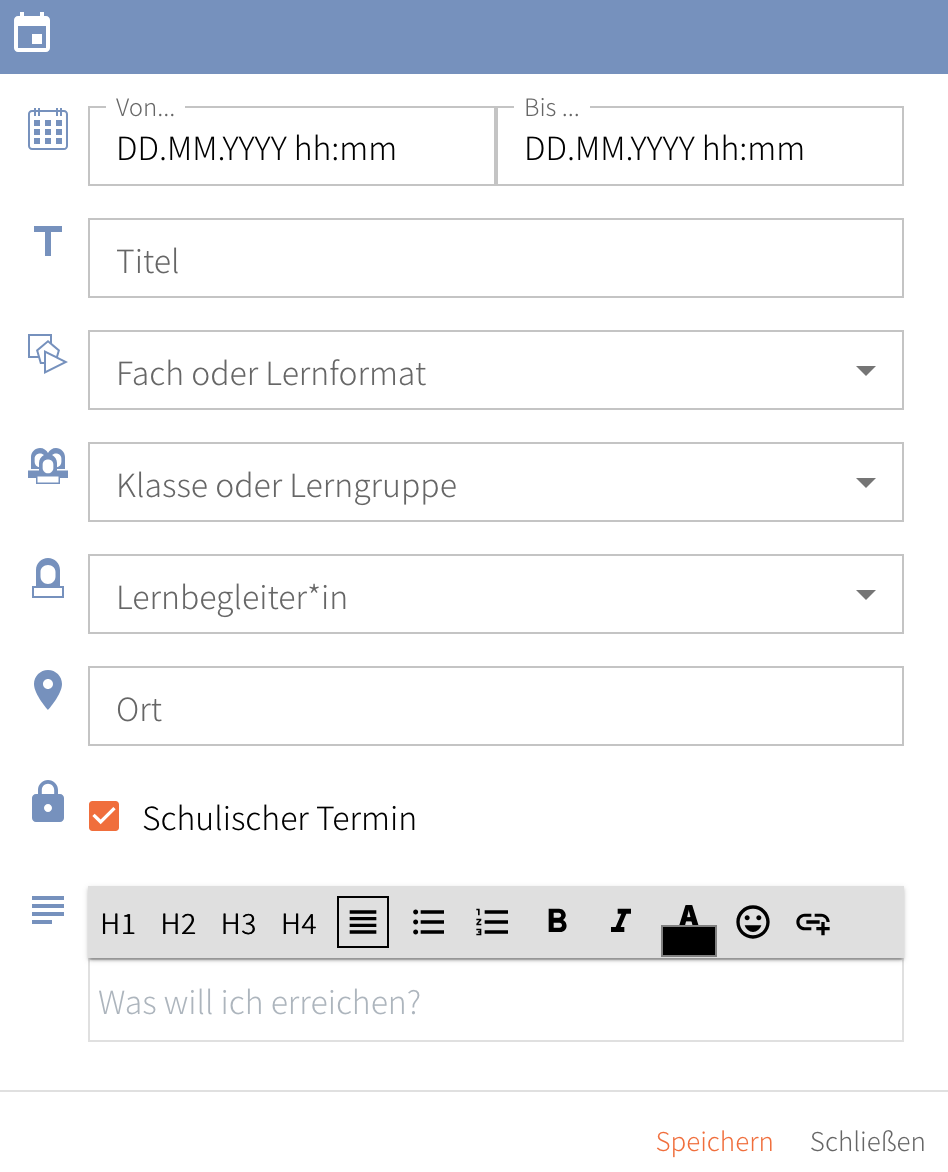Click the Titel input field
Screen dimensions: 948x1172
point(495,260)
